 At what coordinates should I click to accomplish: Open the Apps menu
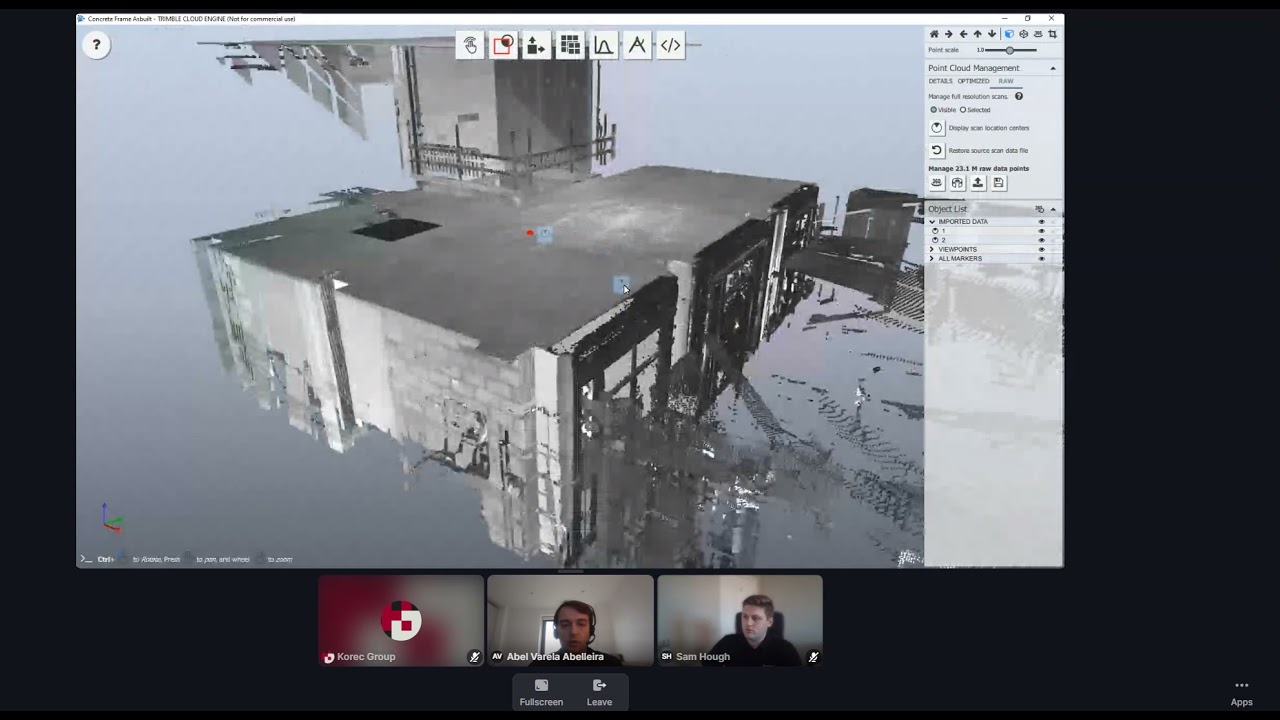tap(1241, 693)
